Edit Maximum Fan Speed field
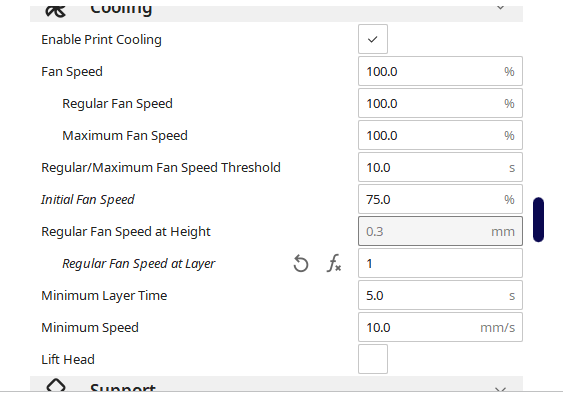The width and height of the screenshot is (563, 398). pos(440,135)
